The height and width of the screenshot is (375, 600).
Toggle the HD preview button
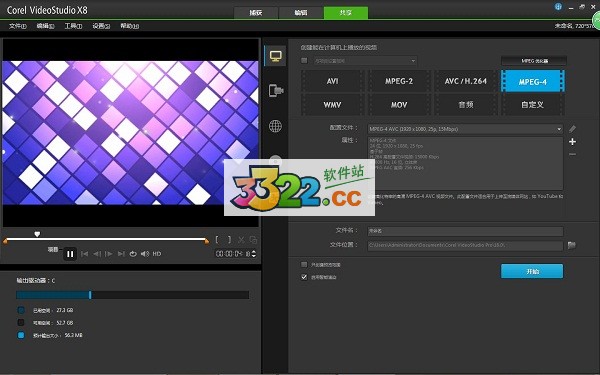coord(157,254)
